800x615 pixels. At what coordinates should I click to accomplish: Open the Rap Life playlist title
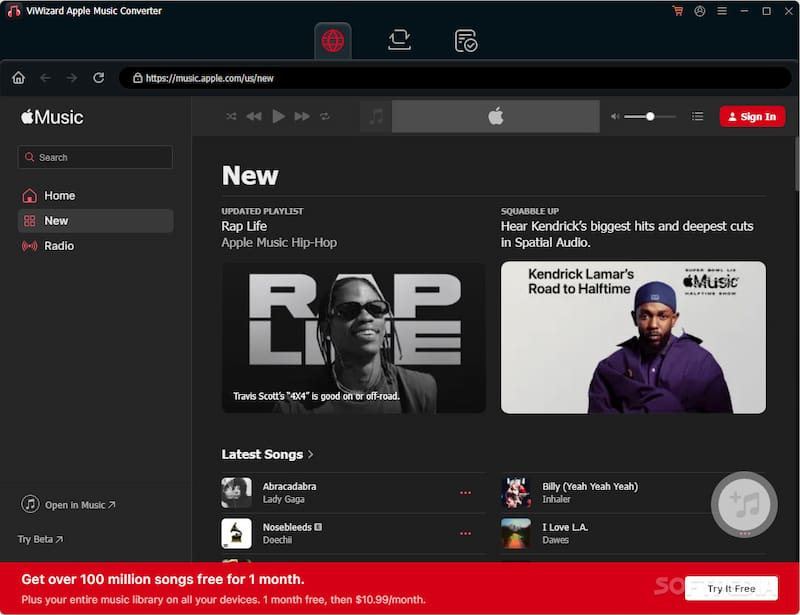244,226
